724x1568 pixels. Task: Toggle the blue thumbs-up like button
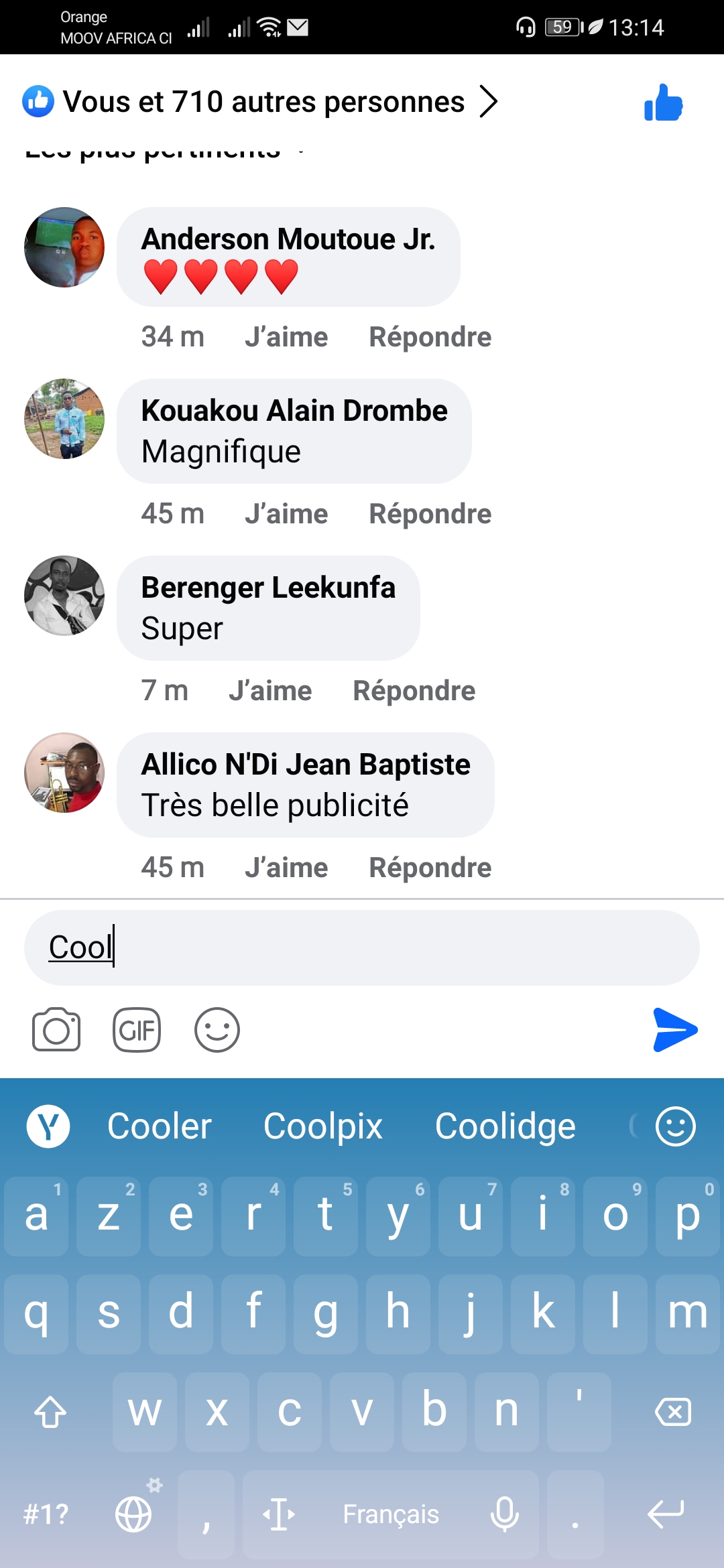pos(663,103)
